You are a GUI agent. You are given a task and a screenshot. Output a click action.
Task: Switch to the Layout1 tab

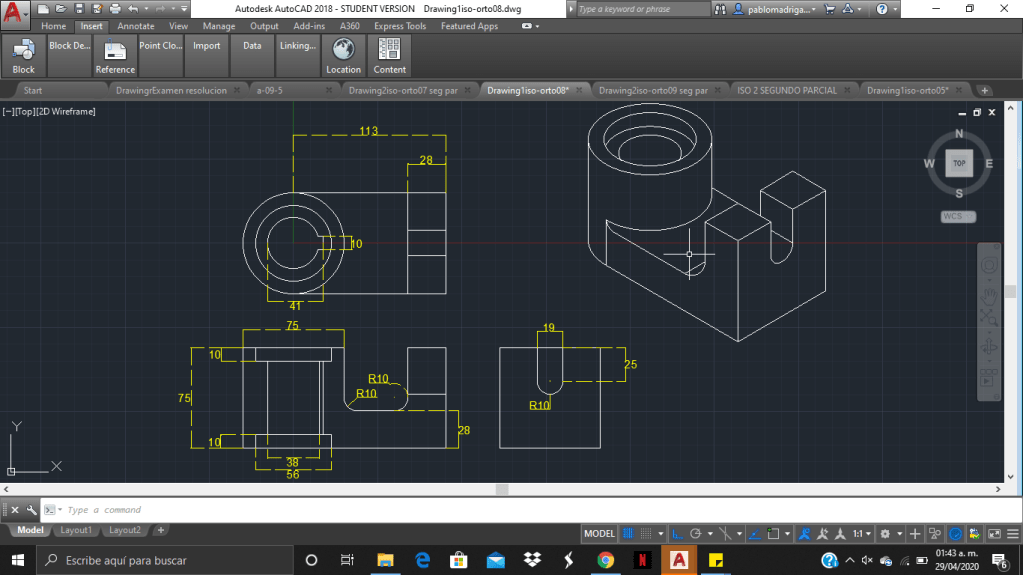(75, 530)
